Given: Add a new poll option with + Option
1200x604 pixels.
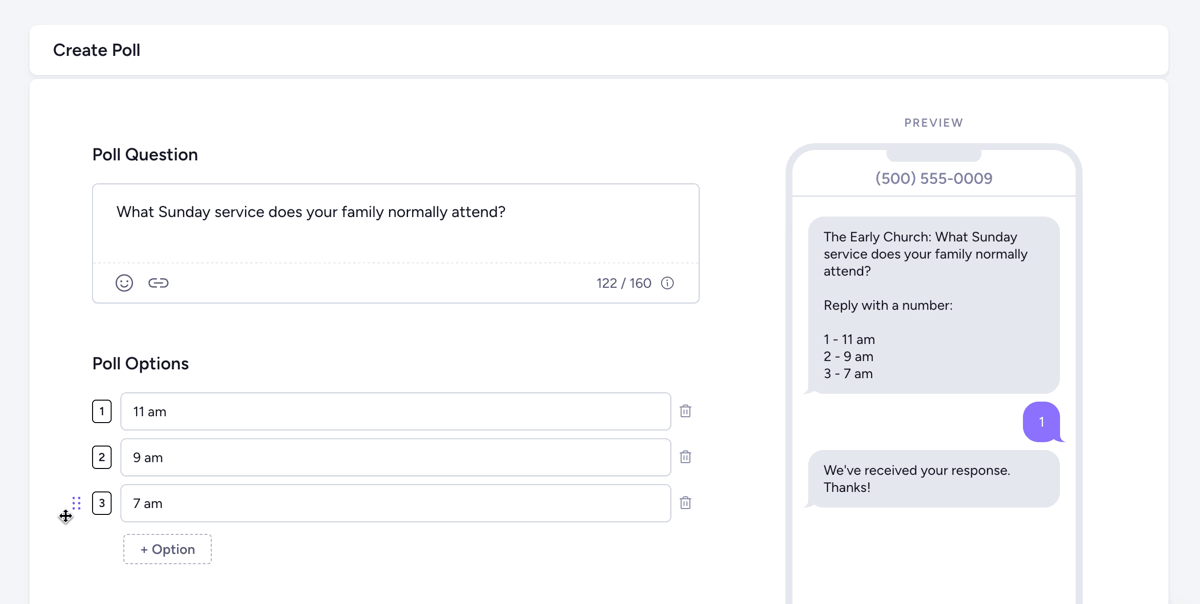Looking at the screenshot, I should pyautogui.click(x=167, y=548).
